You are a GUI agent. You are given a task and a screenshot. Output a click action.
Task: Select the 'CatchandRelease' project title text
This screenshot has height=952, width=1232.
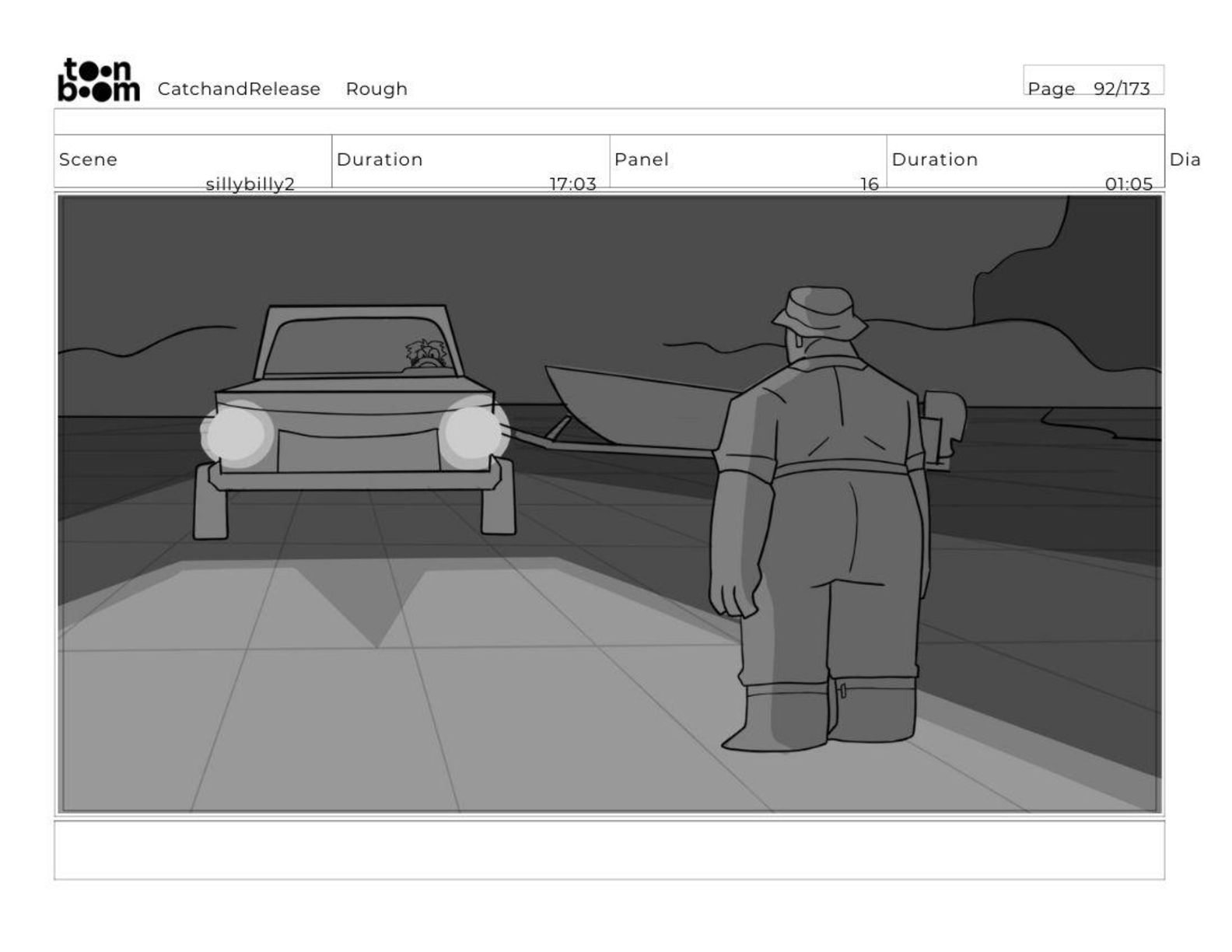[x=239, y=89]
